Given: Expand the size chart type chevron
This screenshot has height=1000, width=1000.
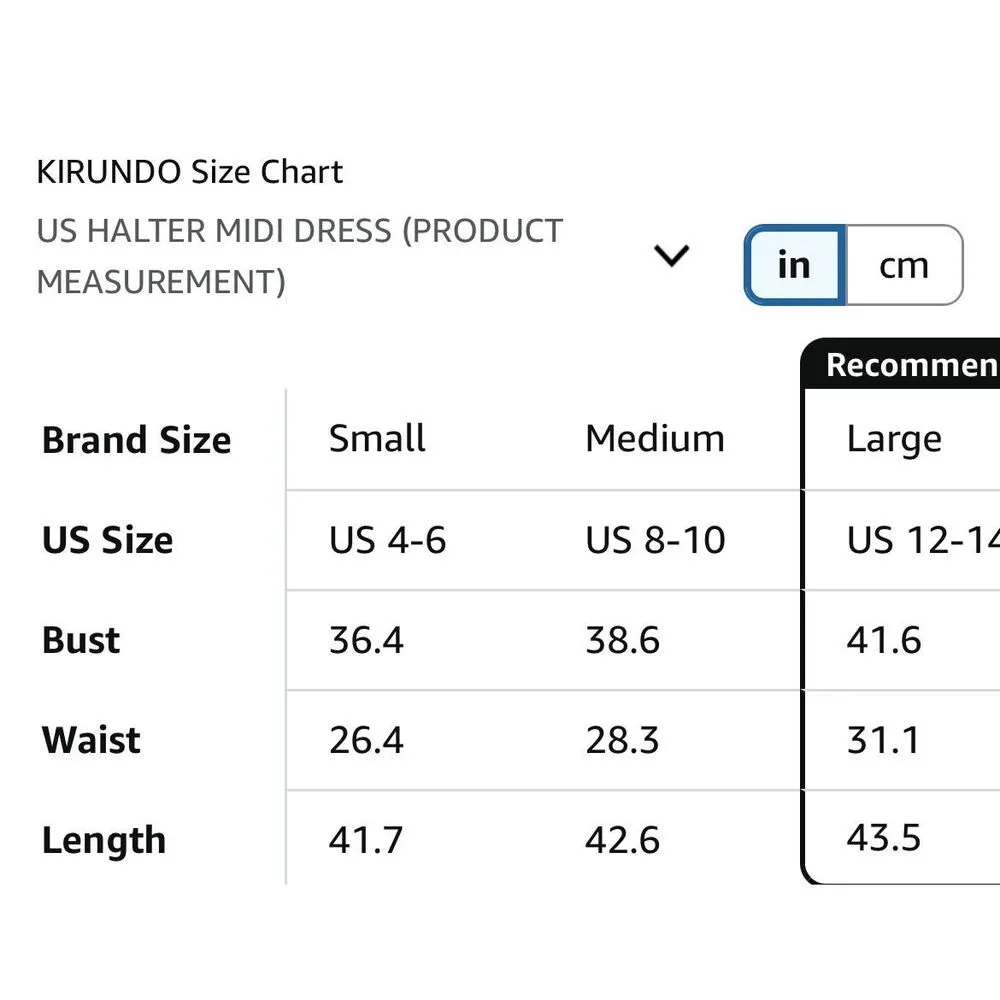Looking at the screenshot, I should tap(671, 257).
